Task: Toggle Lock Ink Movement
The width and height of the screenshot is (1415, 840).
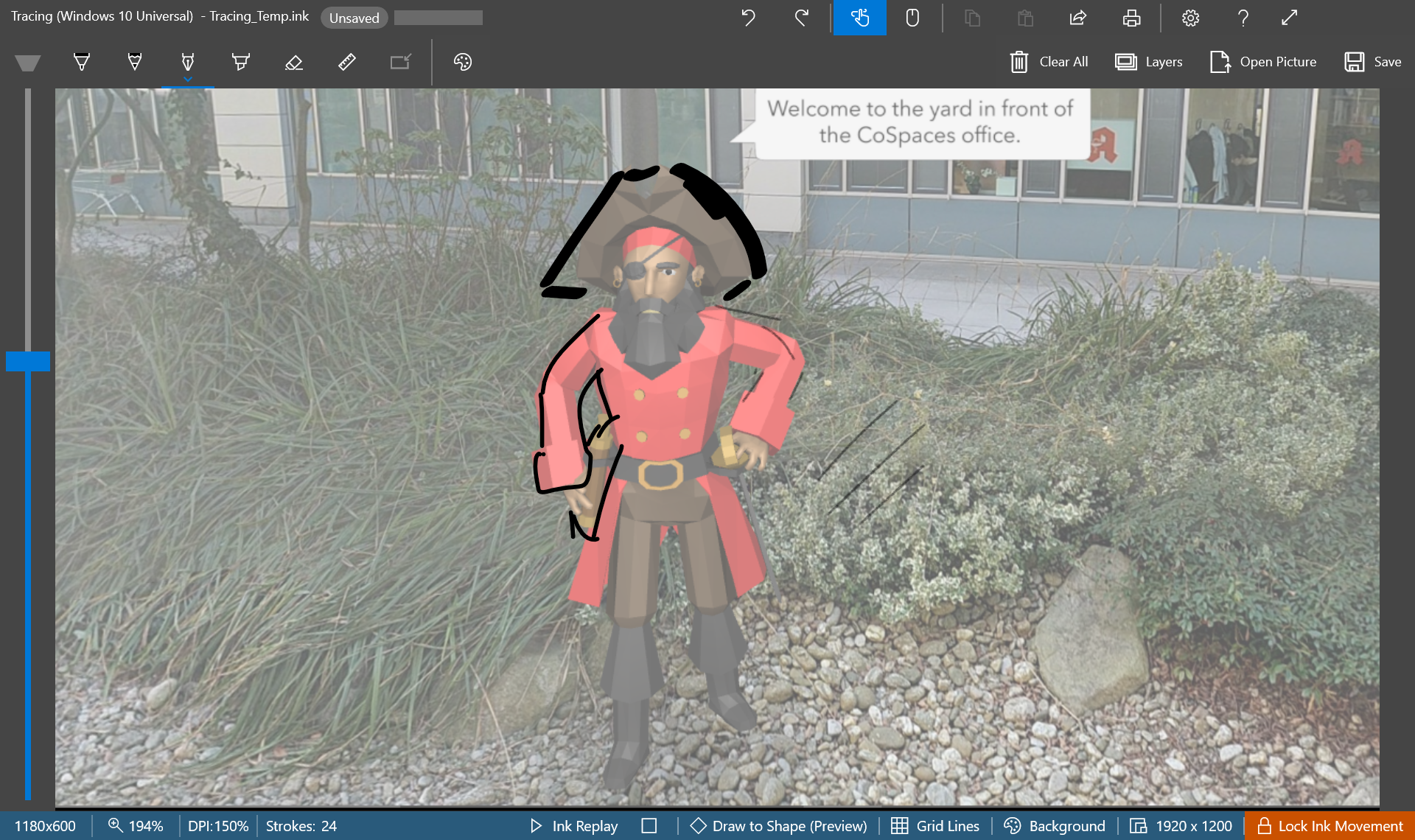Action: pos(1330,826)
